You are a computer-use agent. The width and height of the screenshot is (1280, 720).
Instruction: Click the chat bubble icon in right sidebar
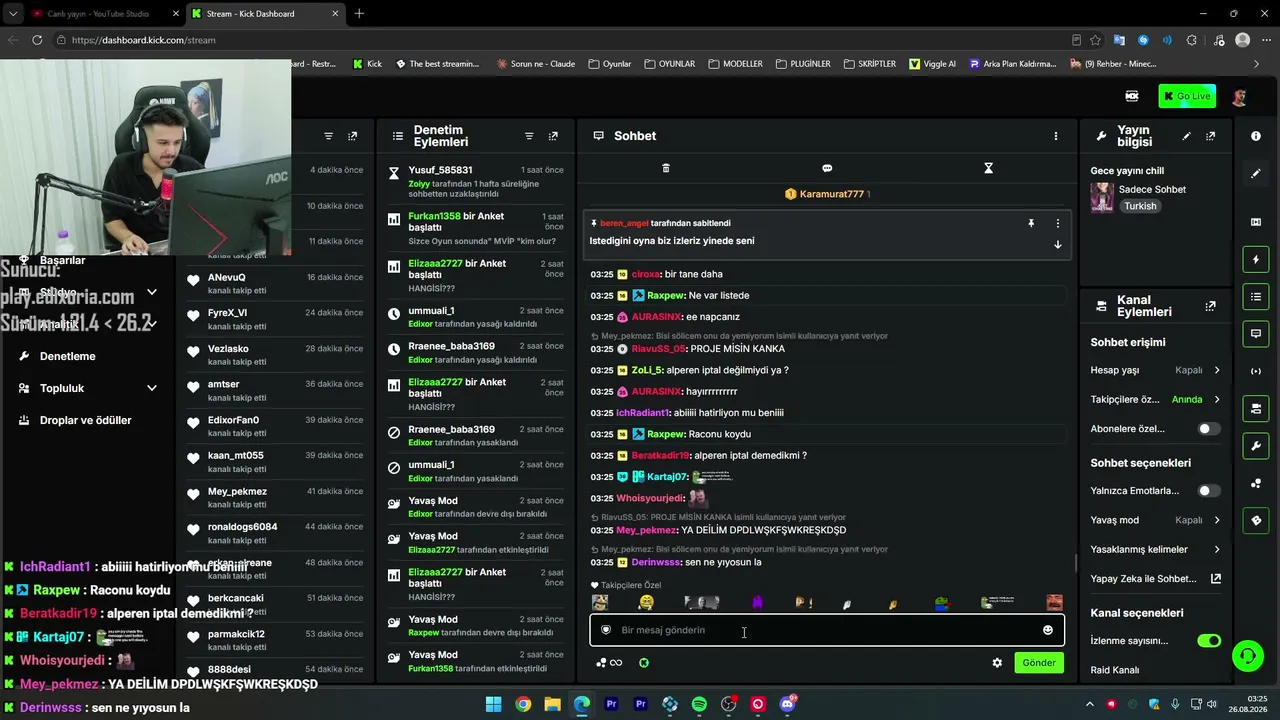point(1257,334)
